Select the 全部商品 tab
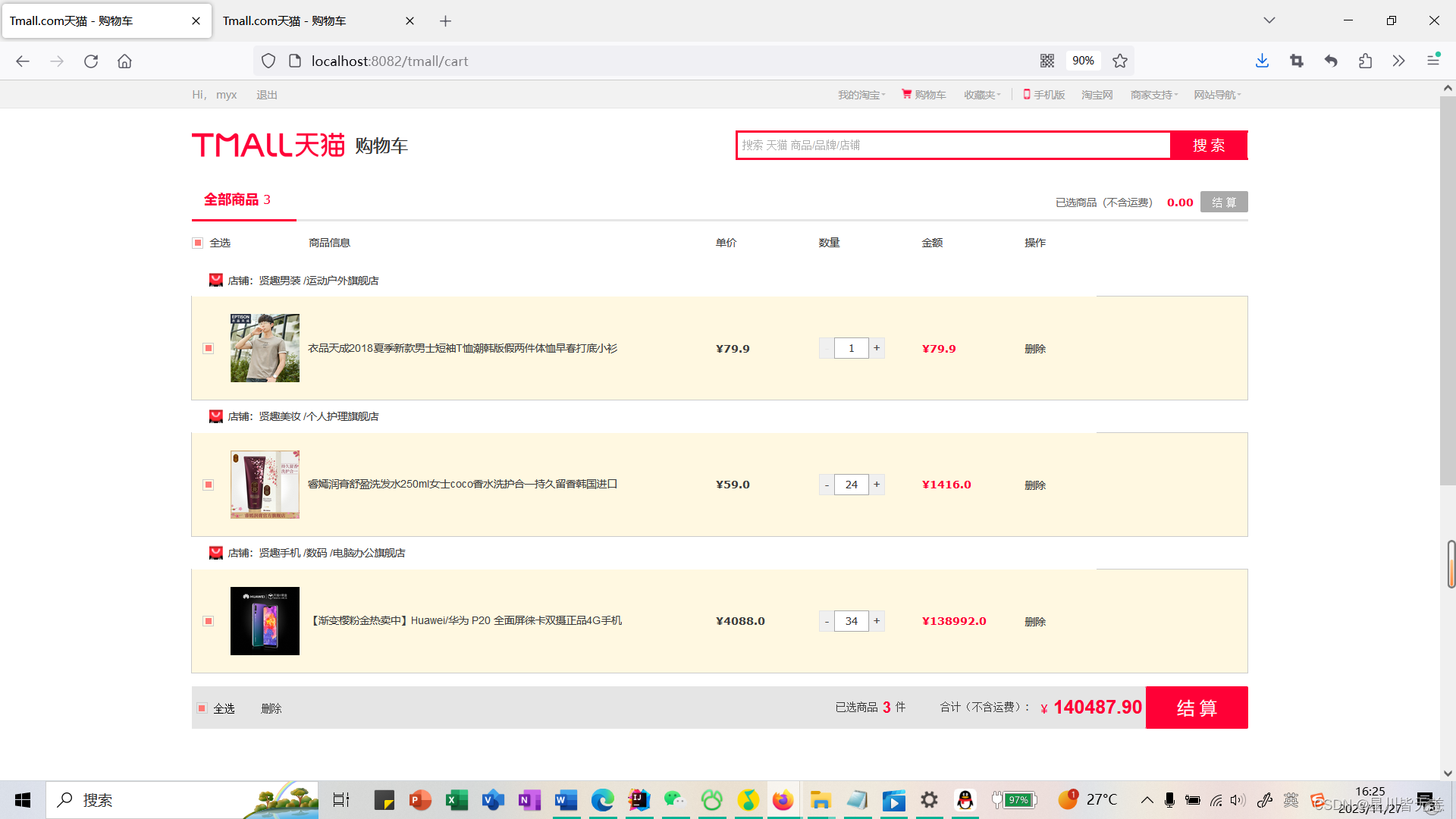This screenshot has width=1456, height=819. (237, 199)
